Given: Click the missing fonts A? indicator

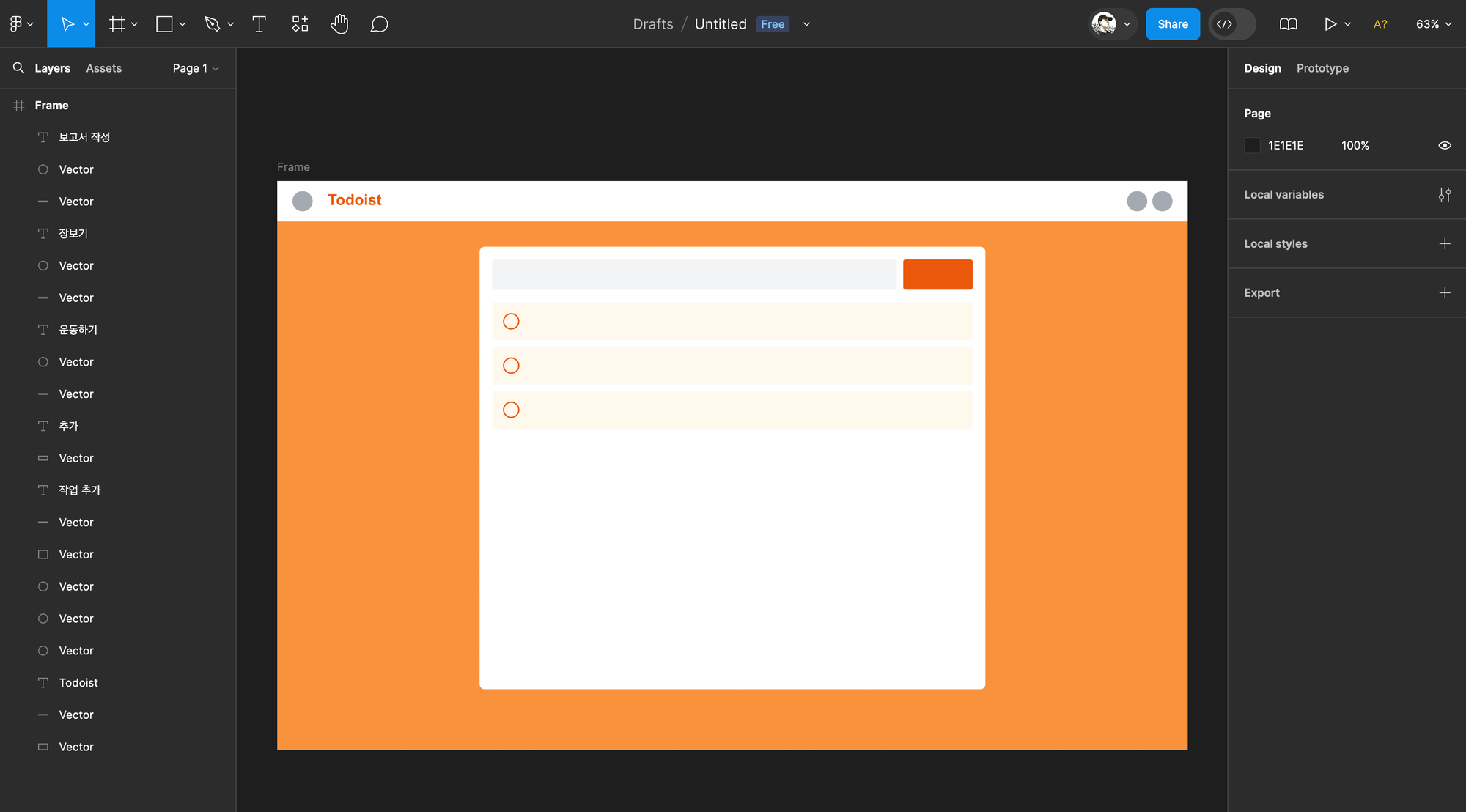Looking at the screenshot, I should [x=1380, y=24].
